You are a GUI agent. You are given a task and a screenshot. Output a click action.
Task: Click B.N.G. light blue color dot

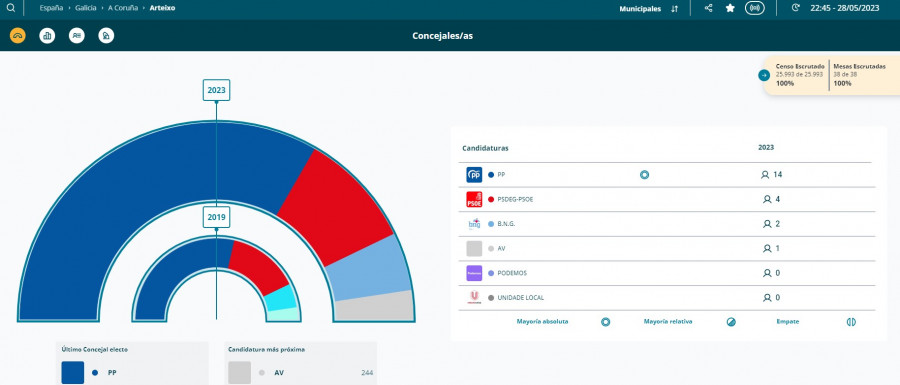click(x=491, y=224)
